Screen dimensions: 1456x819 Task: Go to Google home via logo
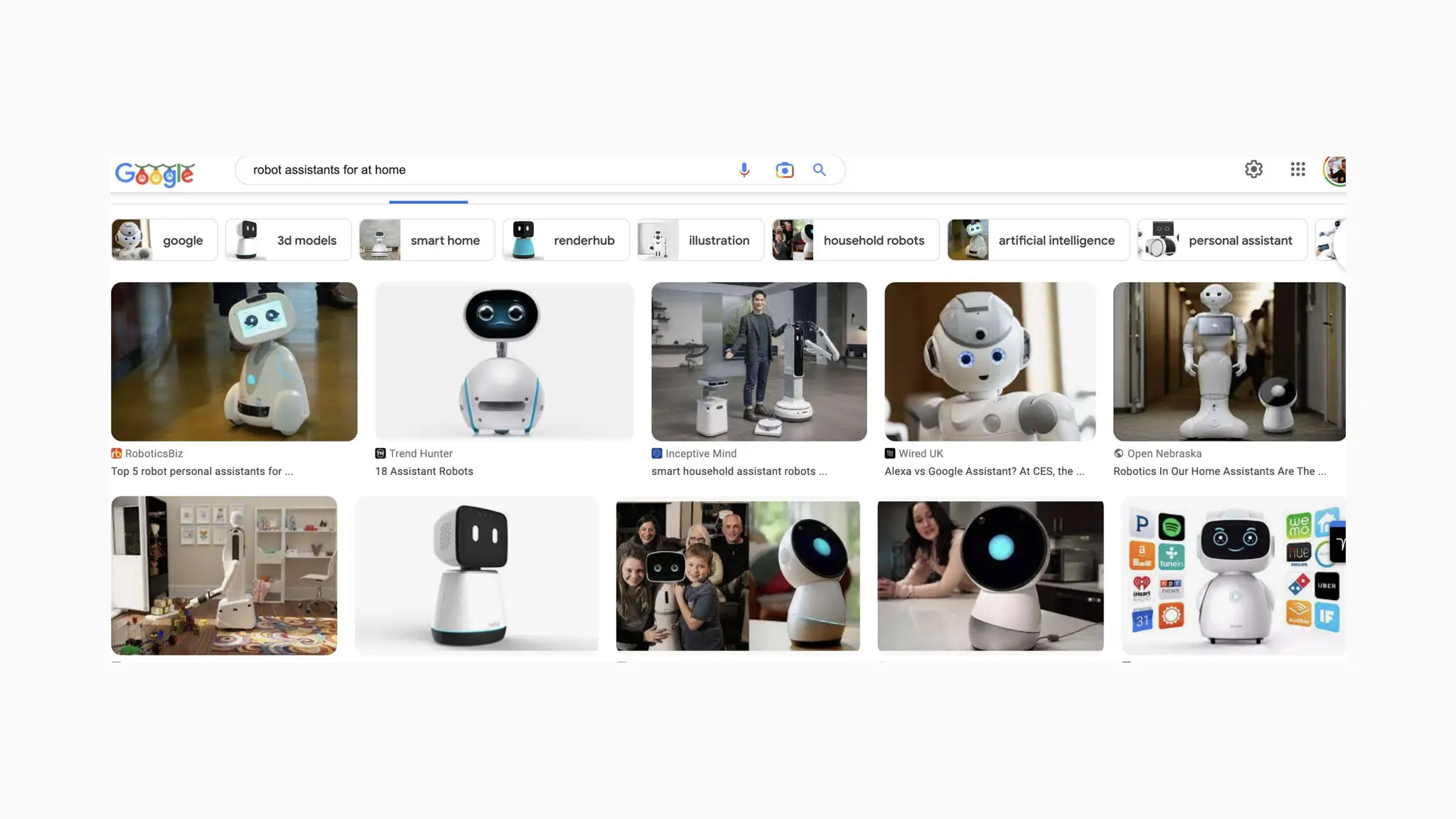pos(155,173)
